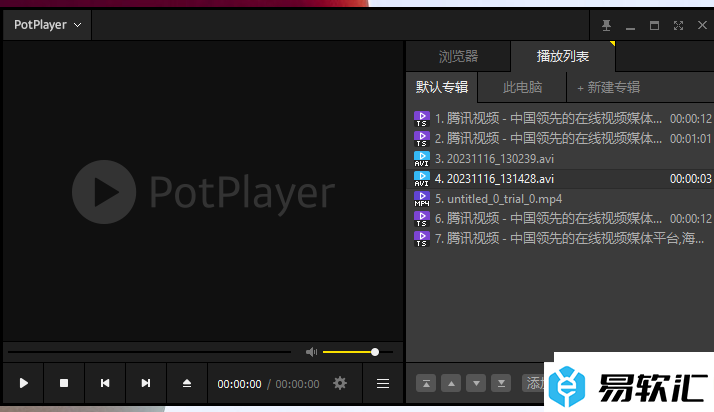Select the 此电脑 album tab

coord(522,88)
